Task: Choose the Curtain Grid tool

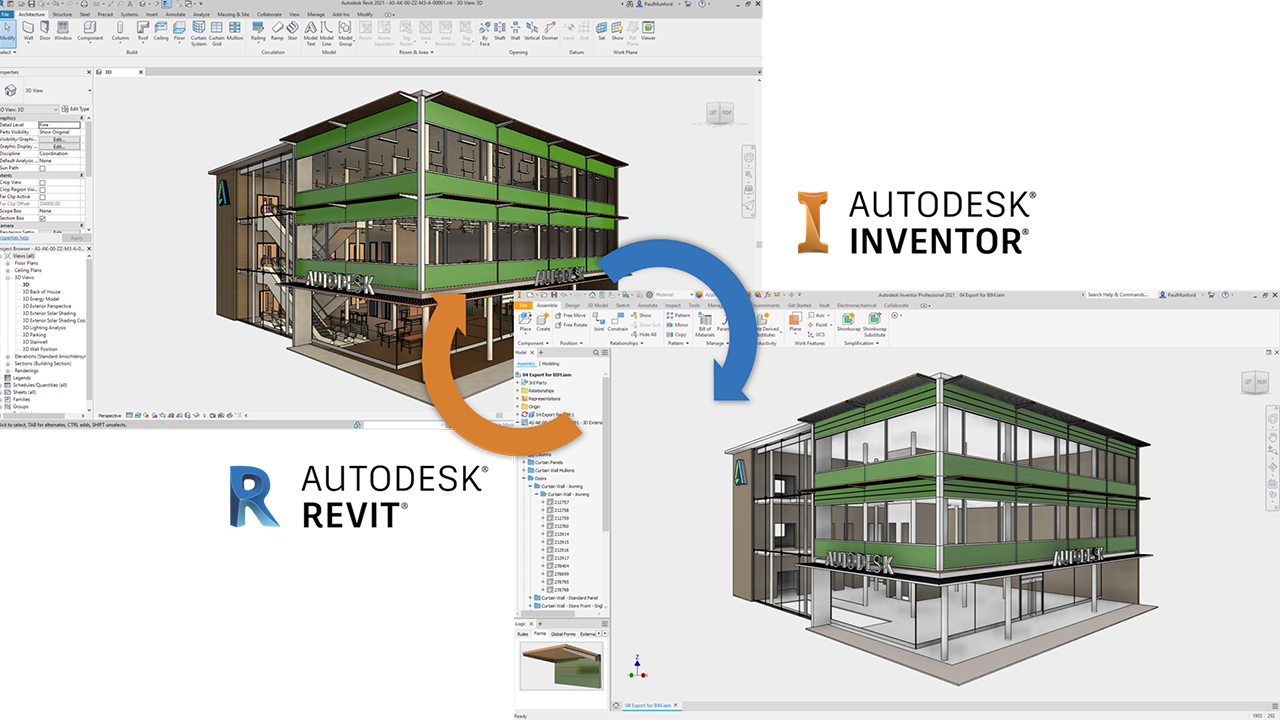Action: click(216, 28)
